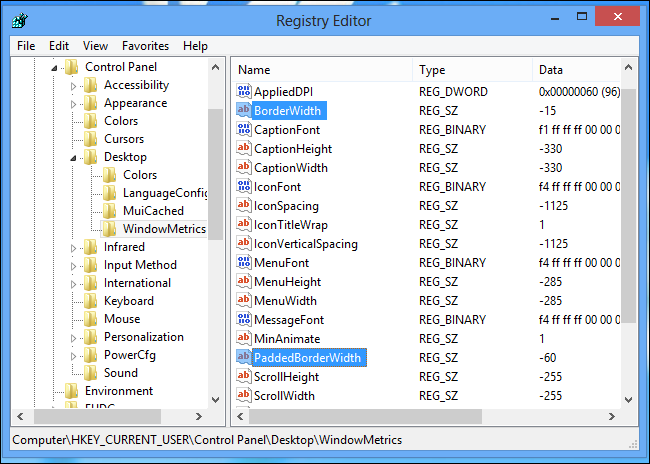The height and width of the screenshot is (464, 650).
Task: Click the IconFont binary value icon
Action: pos(244,187)
